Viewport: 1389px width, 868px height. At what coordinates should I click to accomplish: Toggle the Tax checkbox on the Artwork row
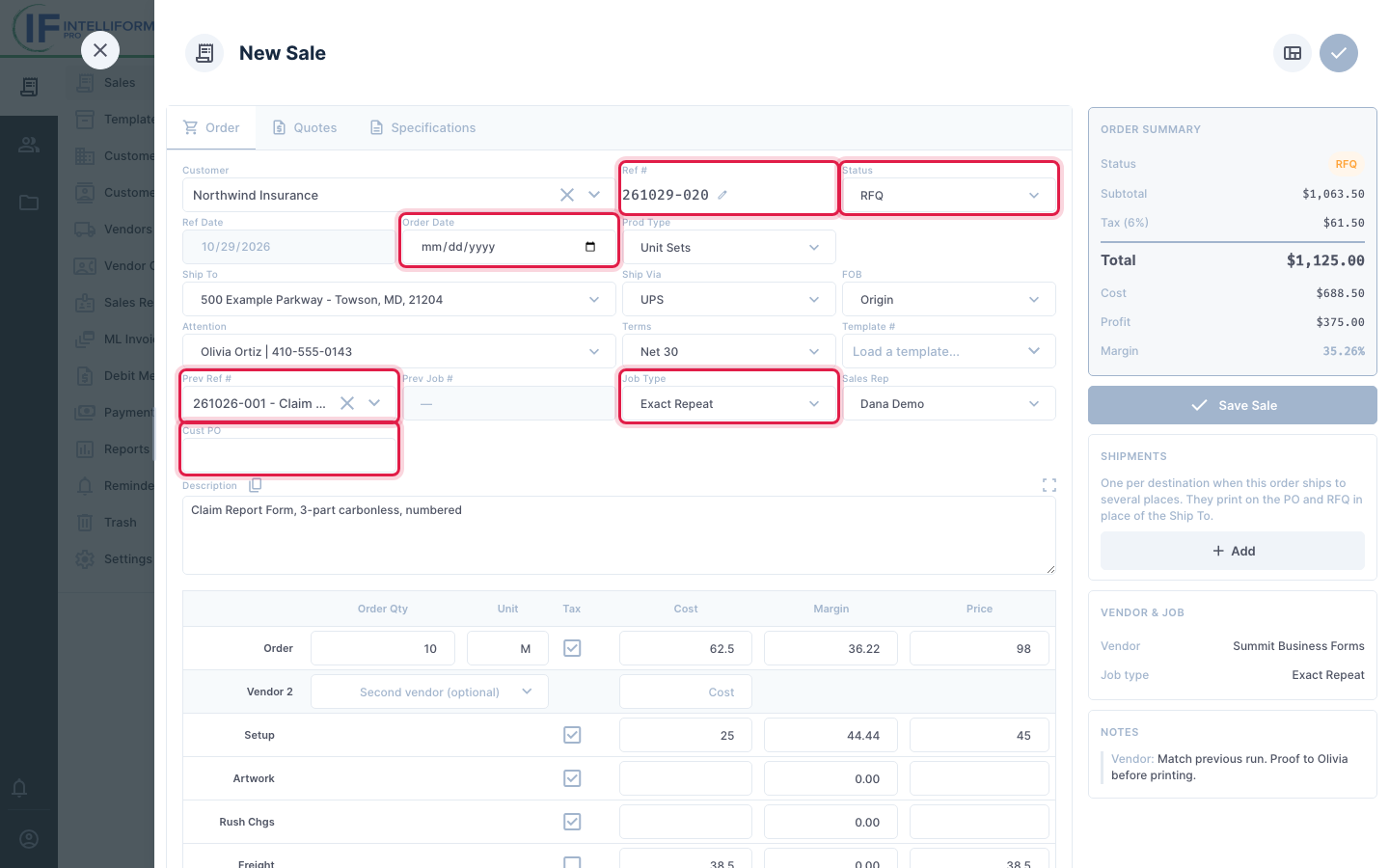(572, 778)
